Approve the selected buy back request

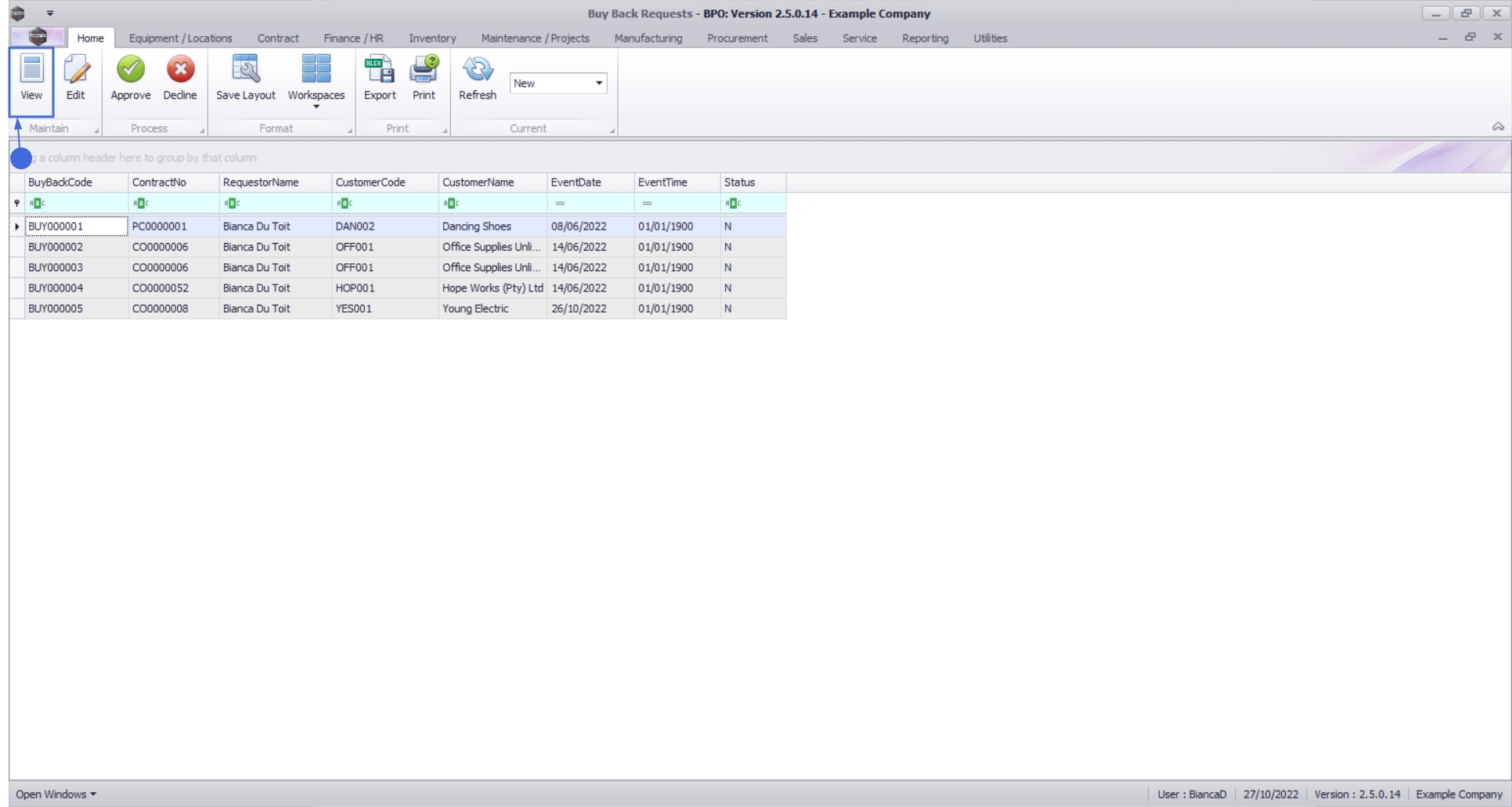(x=131, y=78)
